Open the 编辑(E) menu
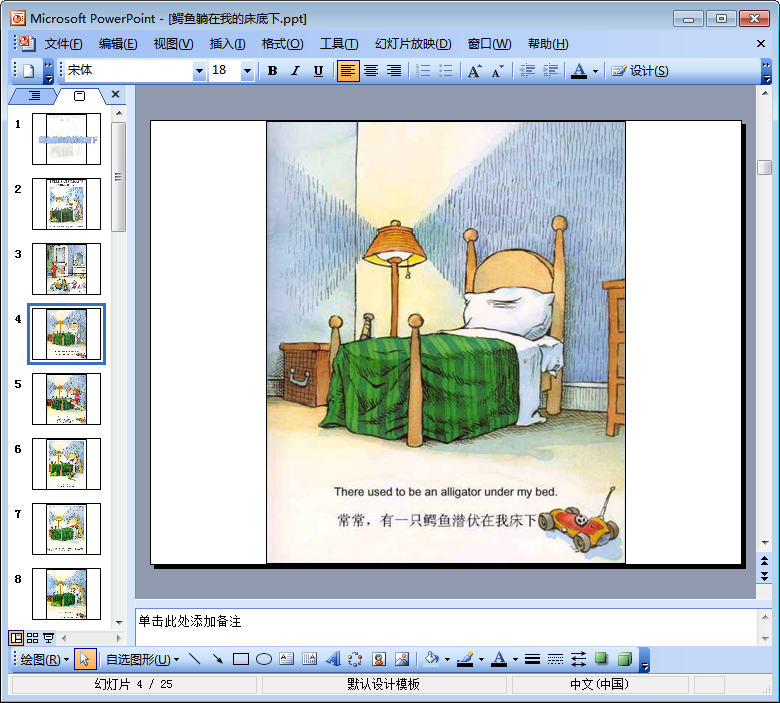This screenshot has height=703, width=780. [118, 44]
